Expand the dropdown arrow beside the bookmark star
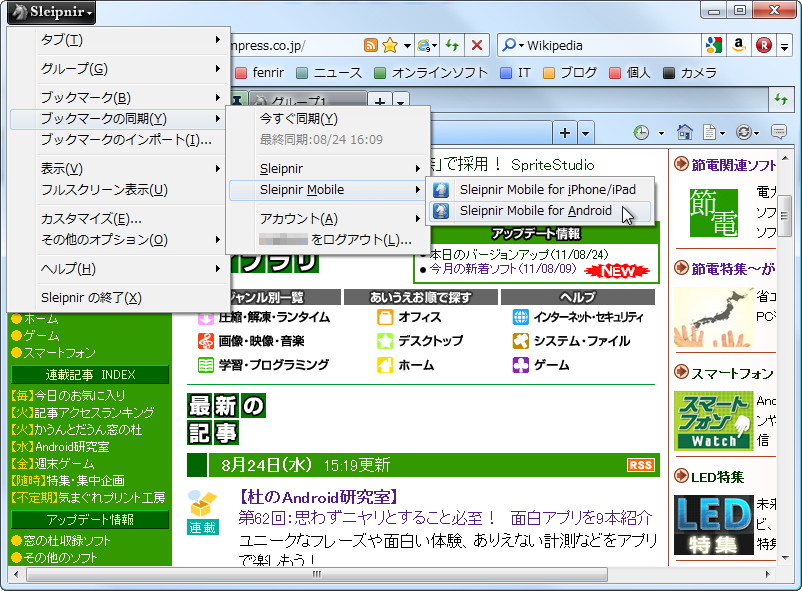This screenshot has height=591, width=802. point(408,45)
